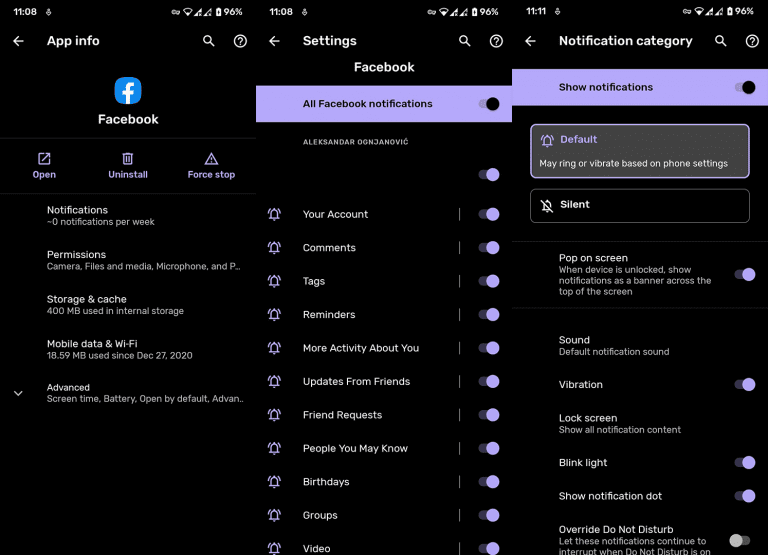Tap bell icon beside People You May Know
The height and width of the screenshot is (555, 768).
point(274,448)
